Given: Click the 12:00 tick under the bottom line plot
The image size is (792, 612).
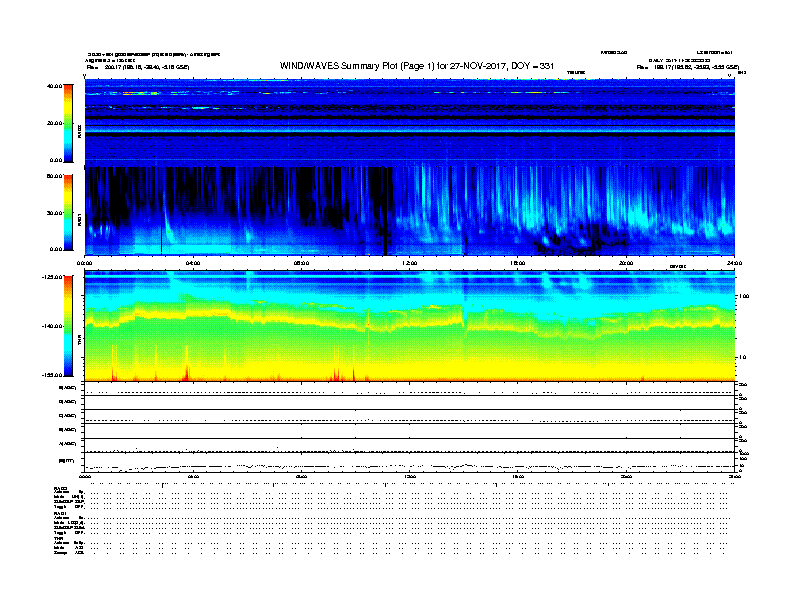Looking at the screenshot, I should [x=410, y=476].
